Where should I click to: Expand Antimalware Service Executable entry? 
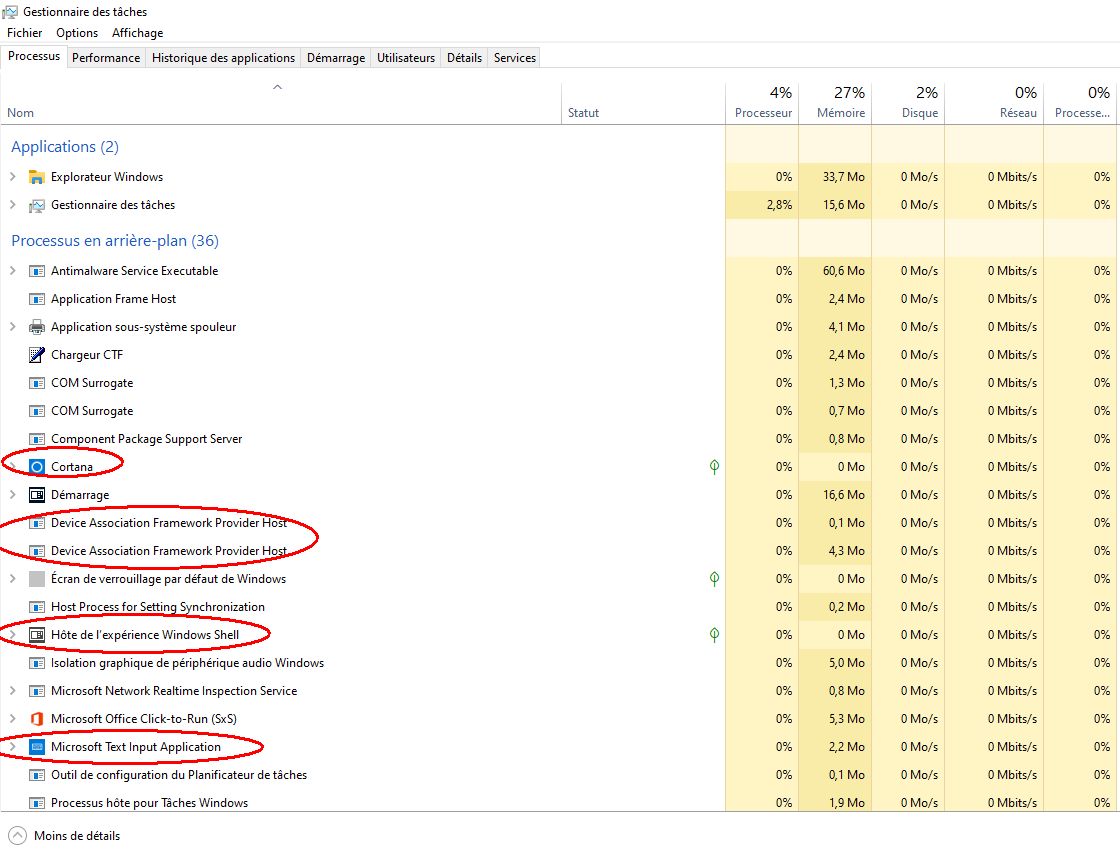pyautogui.click(x=12, y=271)
